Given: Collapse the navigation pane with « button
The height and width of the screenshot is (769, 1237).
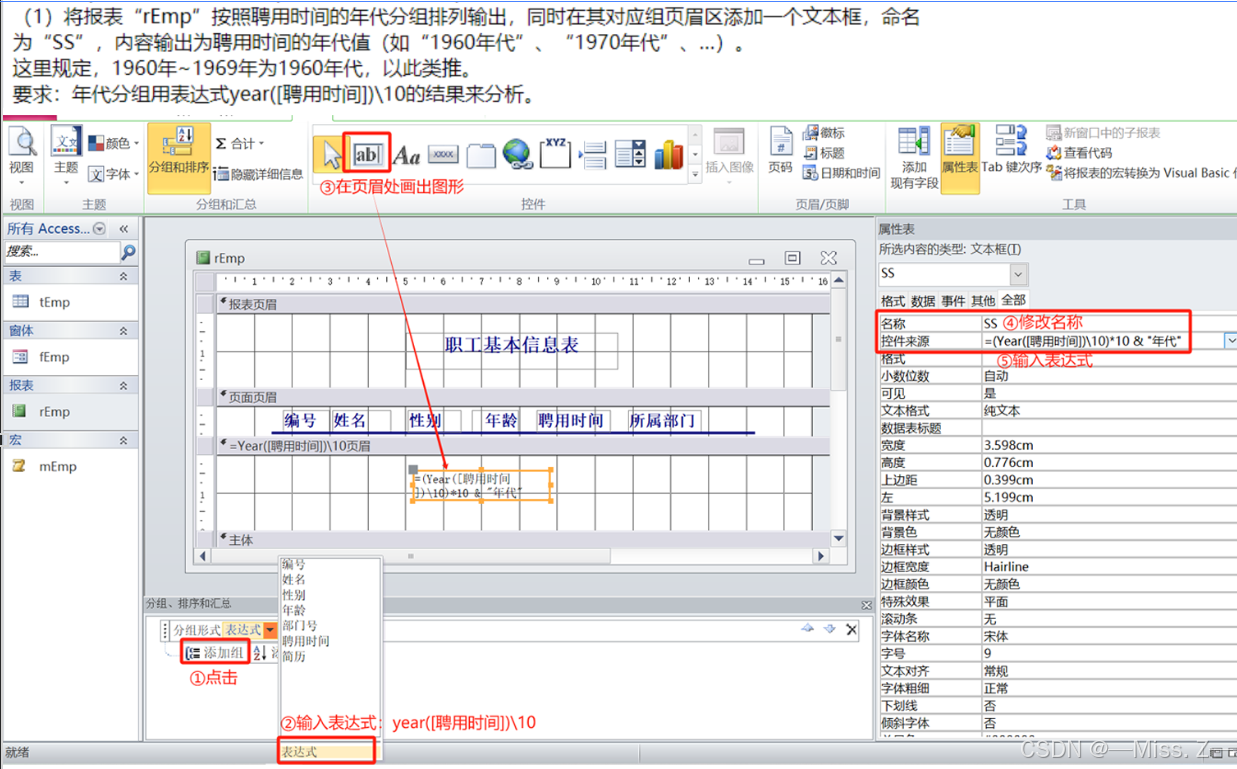Looking at the screenshot, I should 124,229.
